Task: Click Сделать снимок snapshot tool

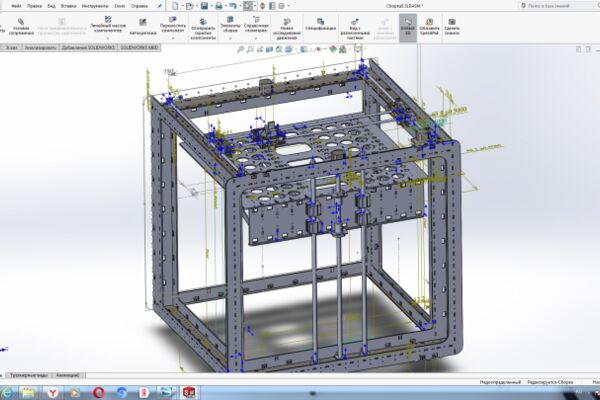Action: pyautogui.click(x=452, y=27)
